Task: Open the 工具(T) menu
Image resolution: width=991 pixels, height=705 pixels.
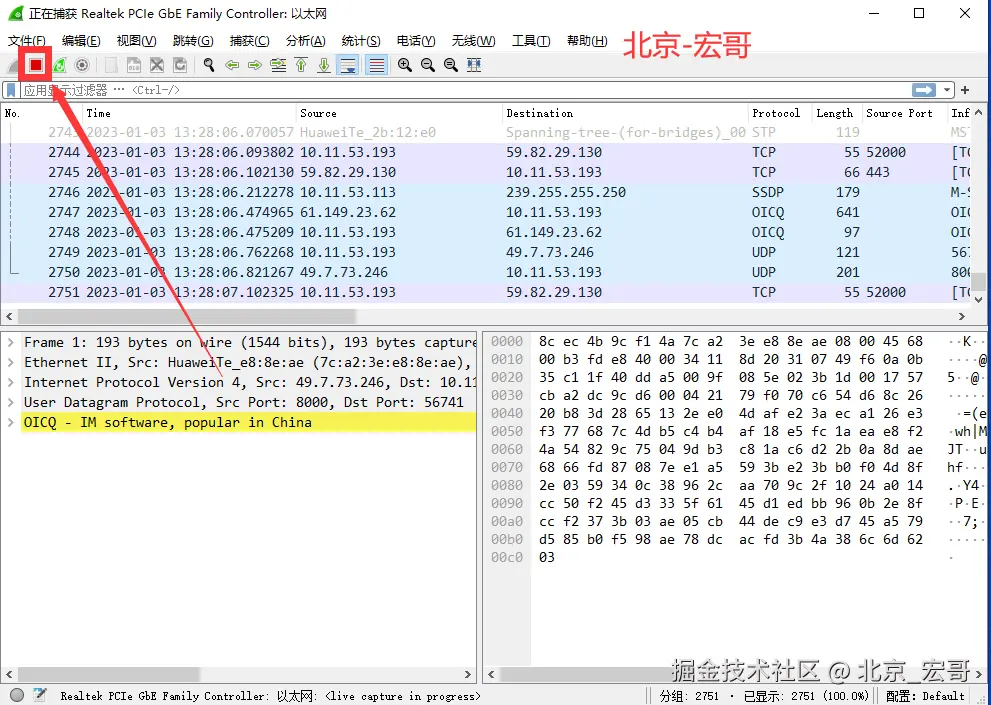Action: [x=531, y=40]
